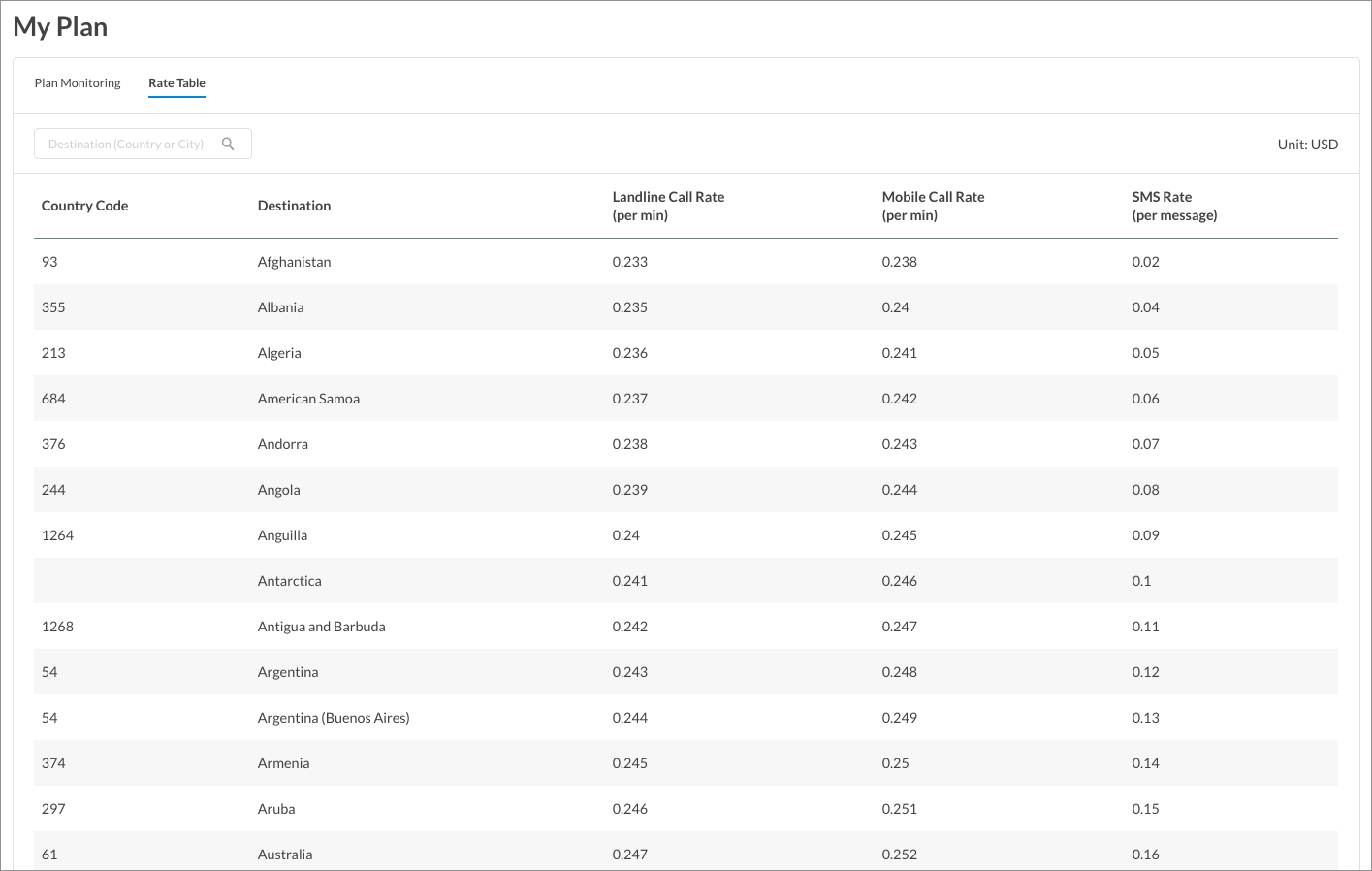The width and height of the screenshot is (1372, 871).
Task: Select the Rate Table tab
Action: tap(176, 83)
